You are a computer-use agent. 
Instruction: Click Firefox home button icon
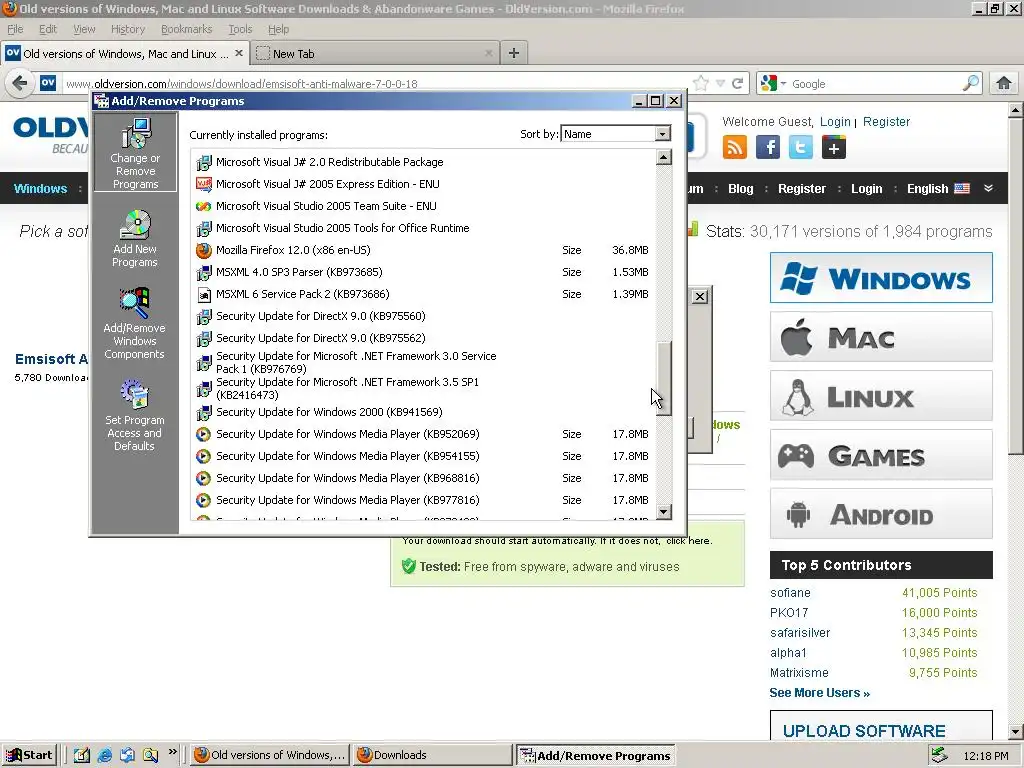tap(1004, 83)
